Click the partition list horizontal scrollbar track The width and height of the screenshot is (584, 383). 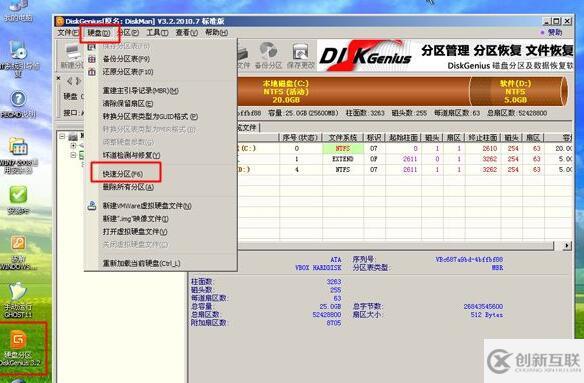coord(396,246)
